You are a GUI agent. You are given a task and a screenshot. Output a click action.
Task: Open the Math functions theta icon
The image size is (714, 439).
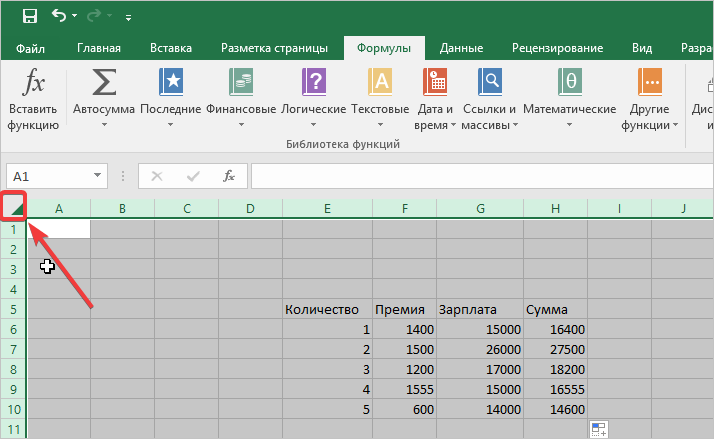[x=569, y=82]
